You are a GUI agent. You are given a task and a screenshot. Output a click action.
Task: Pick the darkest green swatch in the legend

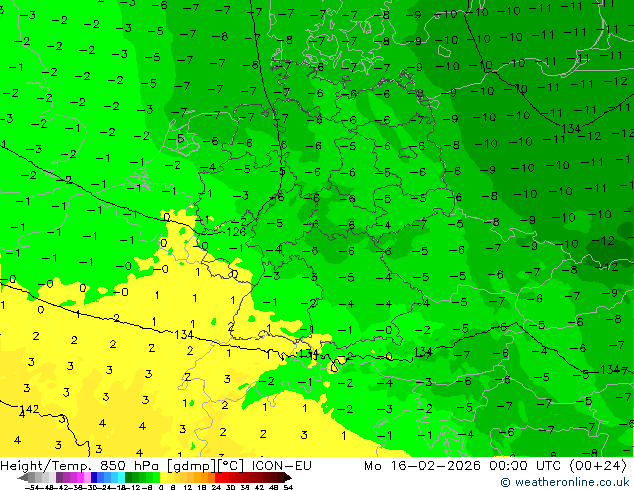[x=129, y=477]
